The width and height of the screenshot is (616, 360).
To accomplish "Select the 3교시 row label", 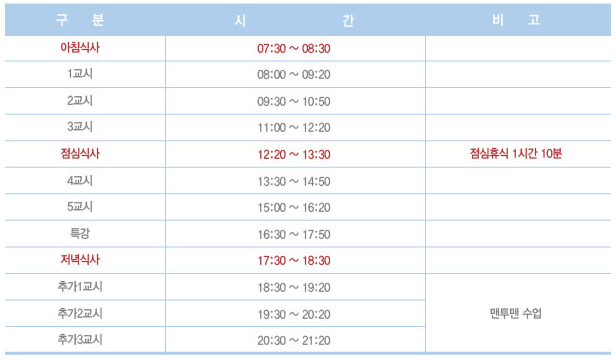I will (80, 127).
